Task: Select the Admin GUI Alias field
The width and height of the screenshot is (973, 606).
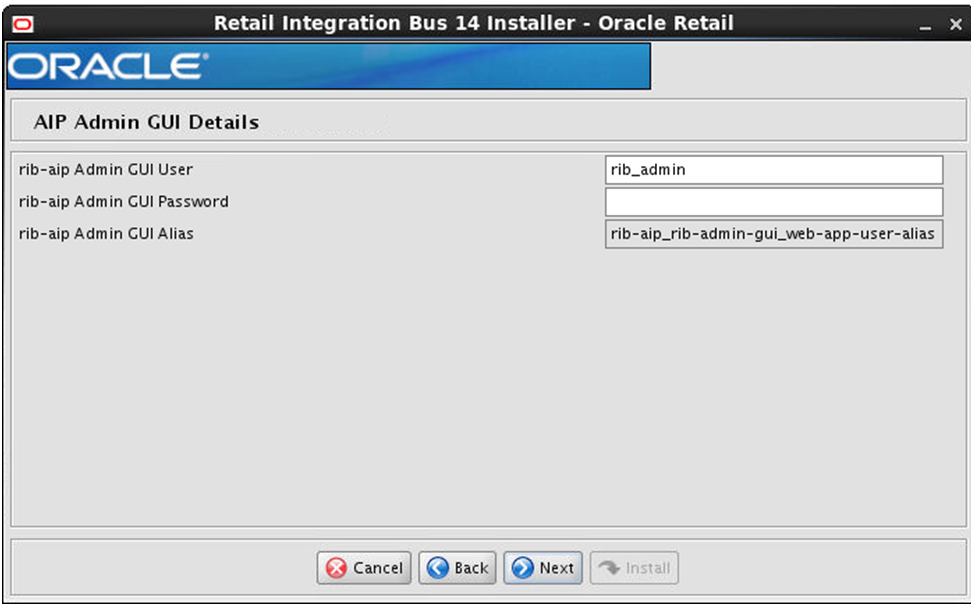Action: click(x=774, y=234)
